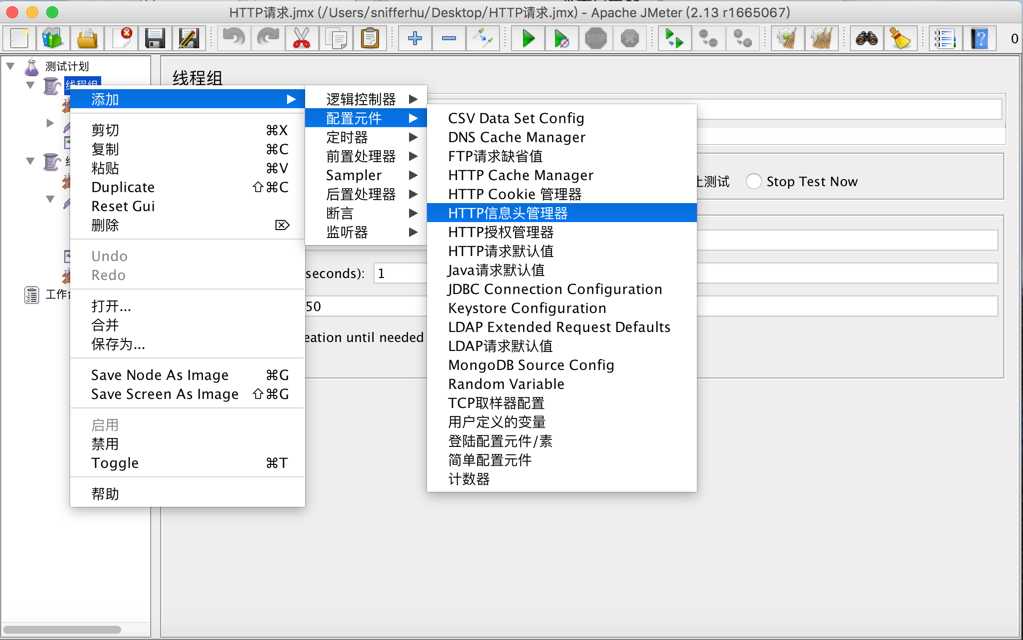
Task: Select 添加 in context menu
Action: tap(187, 99)
